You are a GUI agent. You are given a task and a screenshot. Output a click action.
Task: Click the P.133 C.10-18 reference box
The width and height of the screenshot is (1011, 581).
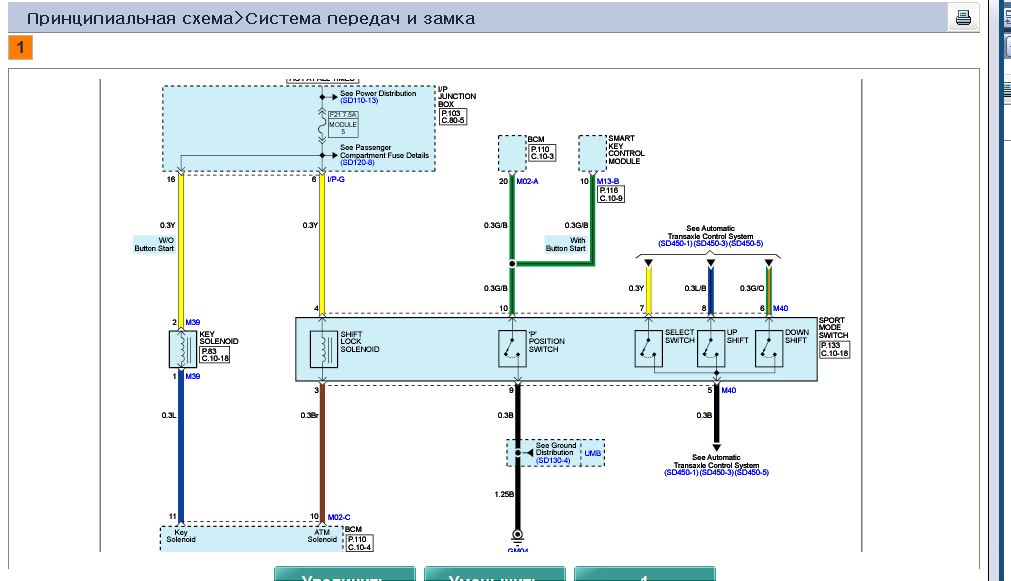834,350
